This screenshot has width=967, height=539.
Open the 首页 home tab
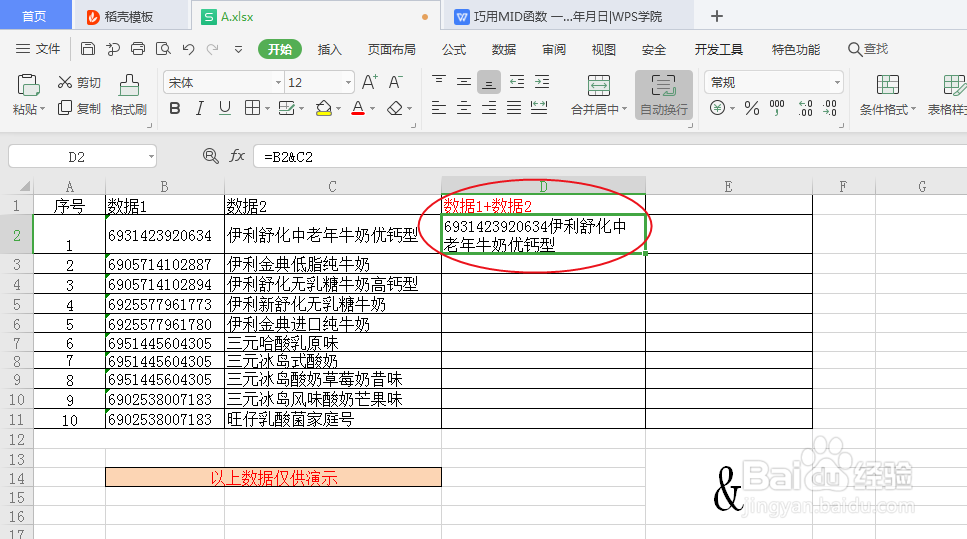35,15
